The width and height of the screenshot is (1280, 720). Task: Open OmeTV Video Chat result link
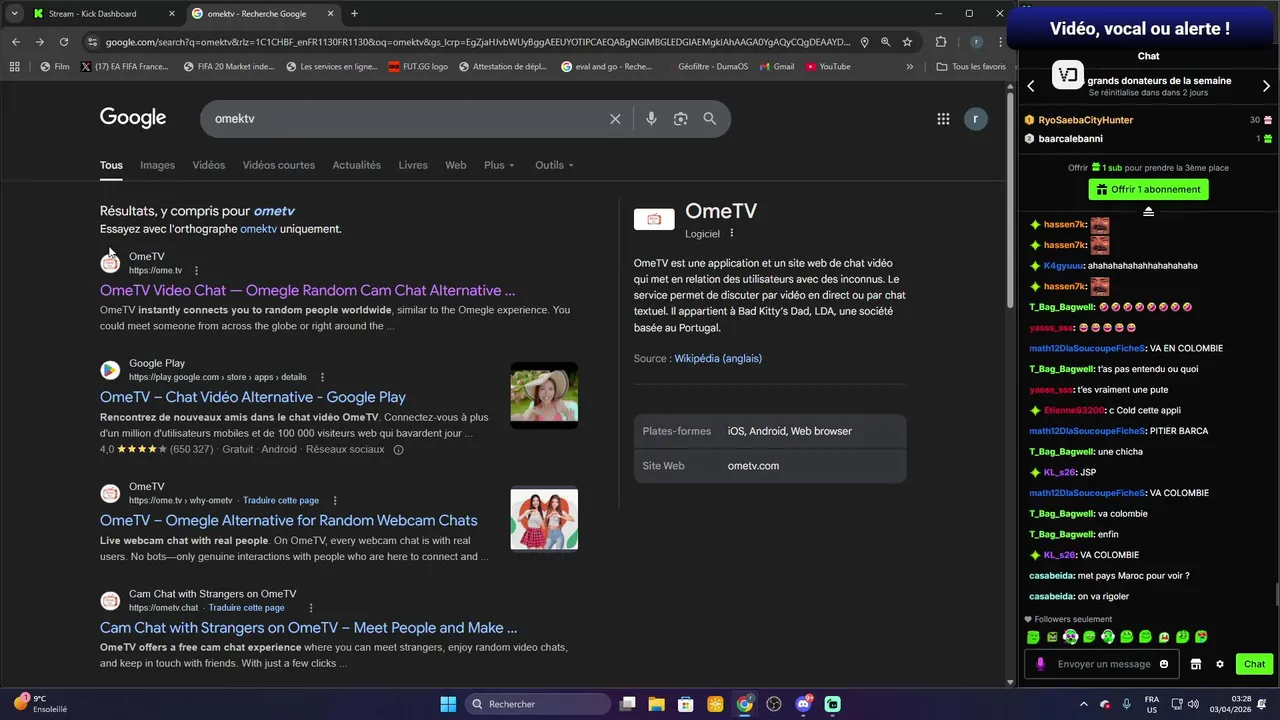pyautogui.click(x=307, y=291)
